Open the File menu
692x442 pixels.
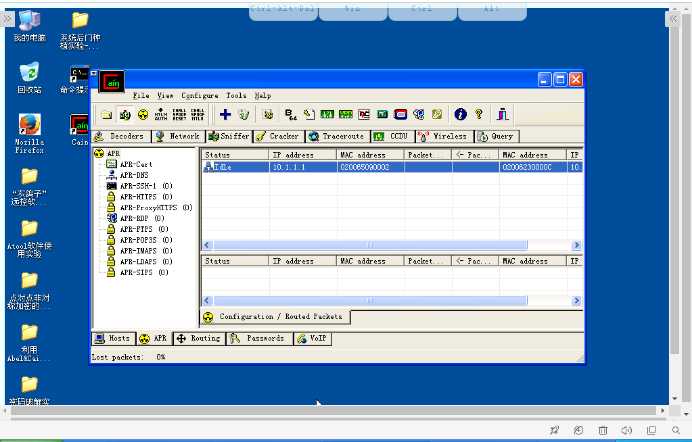pyautogui.click(x=141, y=96)
